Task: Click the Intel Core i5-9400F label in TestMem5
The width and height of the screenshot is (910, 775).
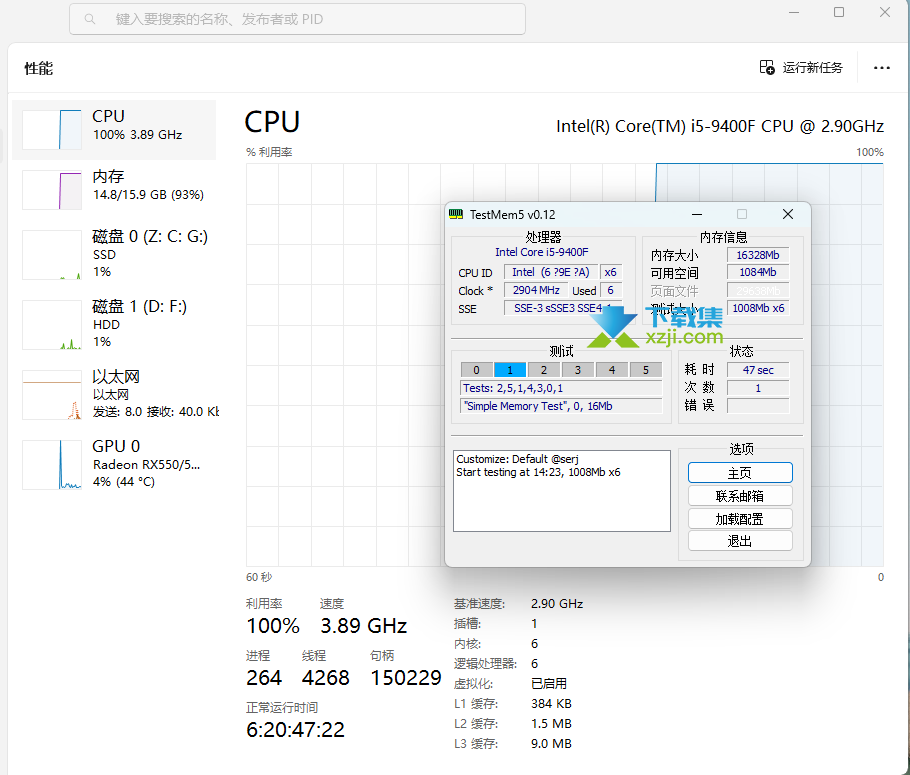Action: pyautogui.click(x=541, y=252)
